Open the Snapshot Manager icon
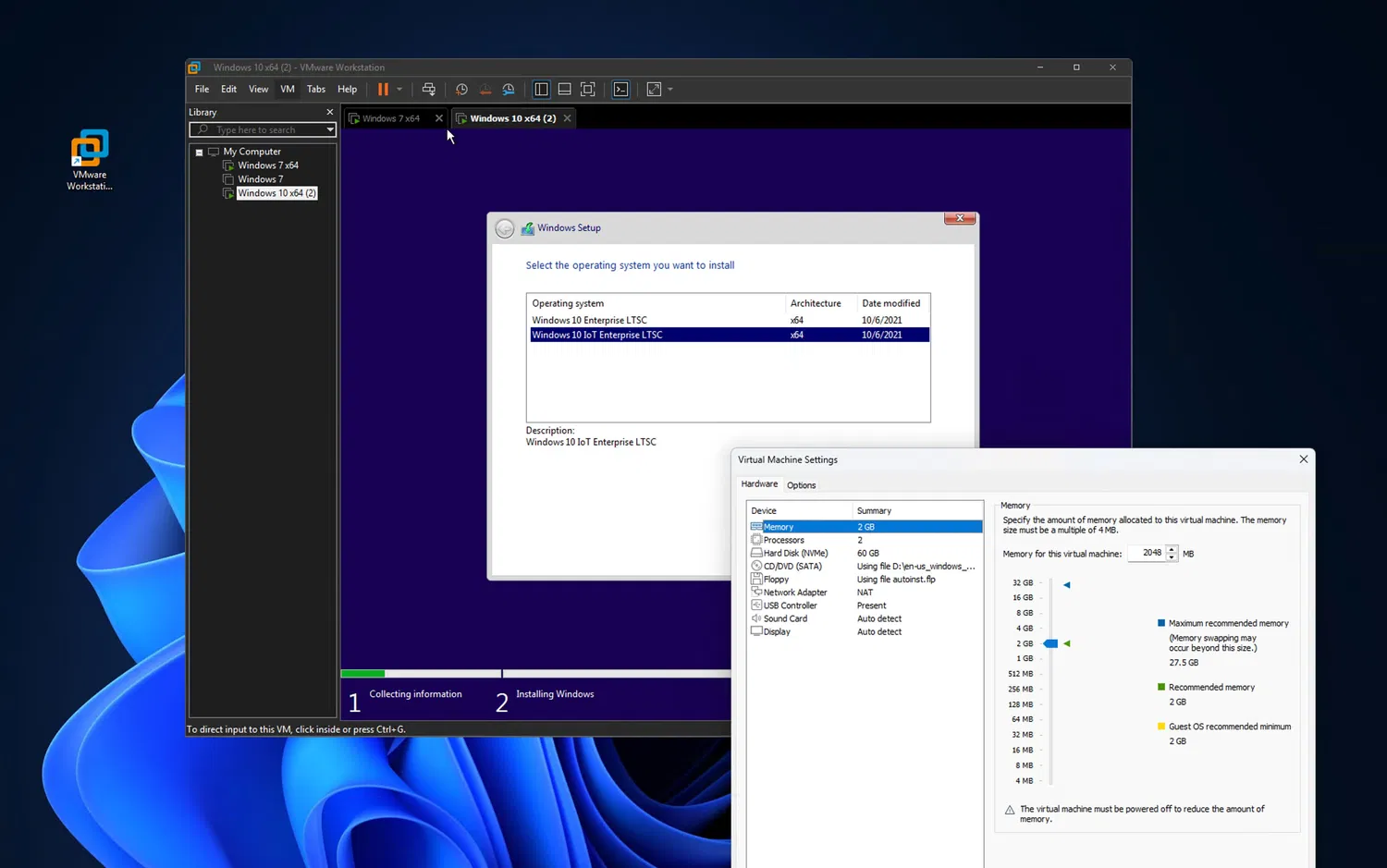Viewport: 1387px width, 868px height. pyautogui.click(x=509, y=90)
